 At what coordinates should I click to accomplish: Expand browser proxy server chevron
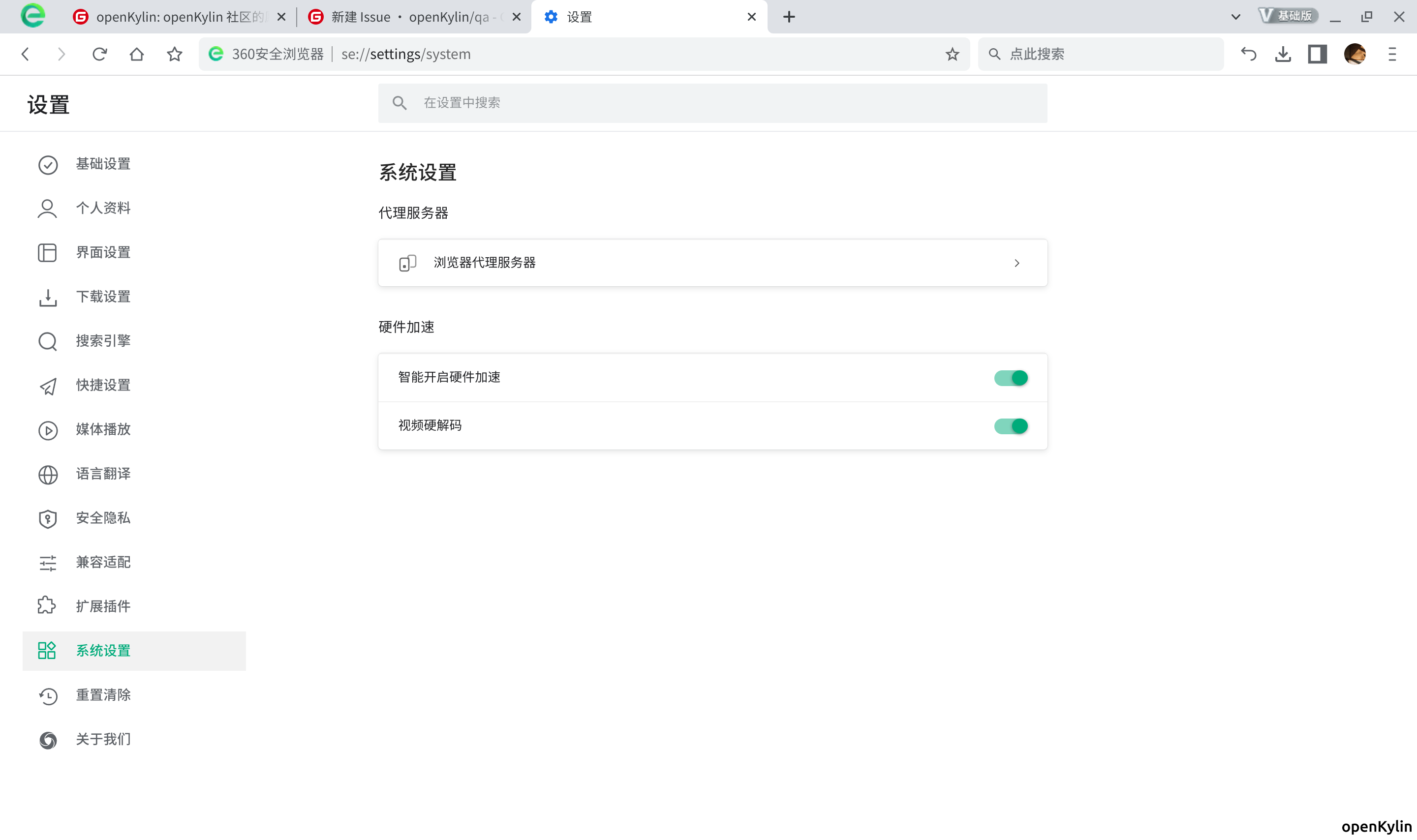pyautogui.click(x=1017, y=263)
